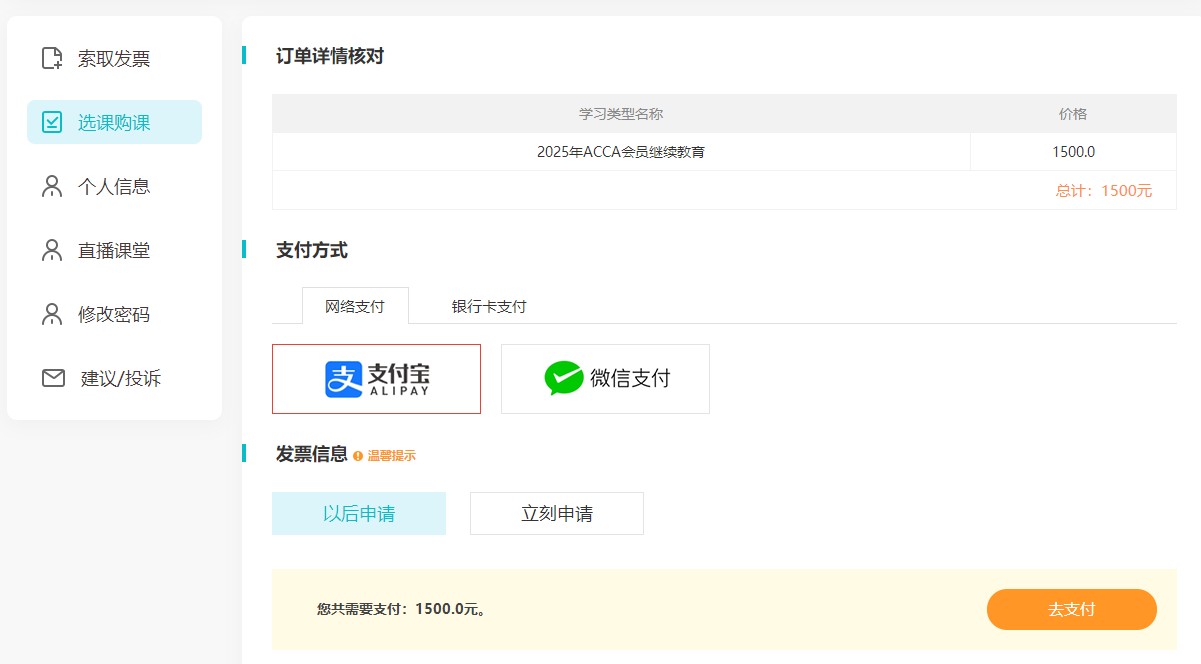
Task: Open 索取发票 in the sidebar
Action: pos(114,59)
